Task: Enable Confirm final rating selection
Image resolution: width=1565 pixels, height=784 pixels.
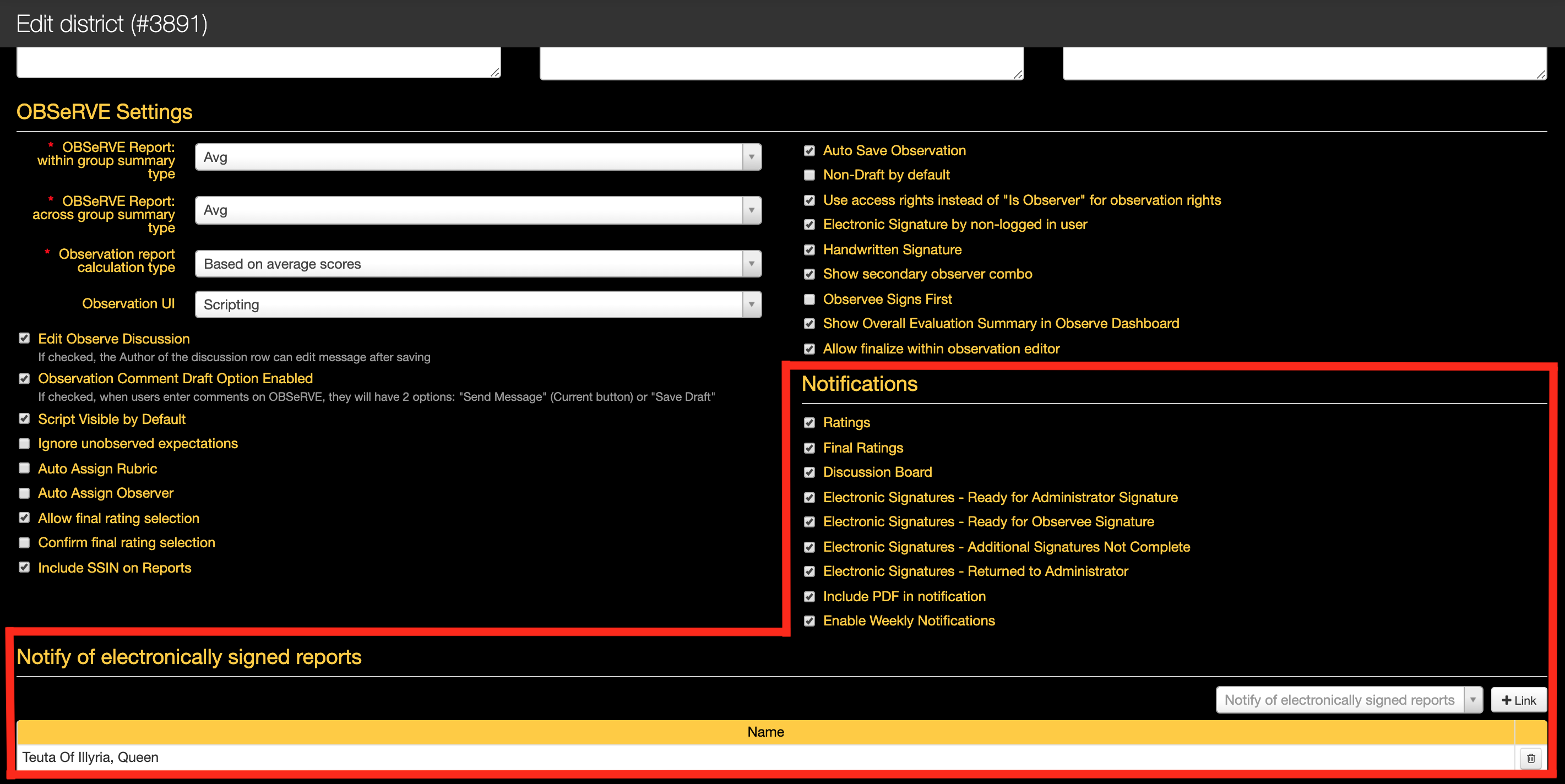Action: 24,543
